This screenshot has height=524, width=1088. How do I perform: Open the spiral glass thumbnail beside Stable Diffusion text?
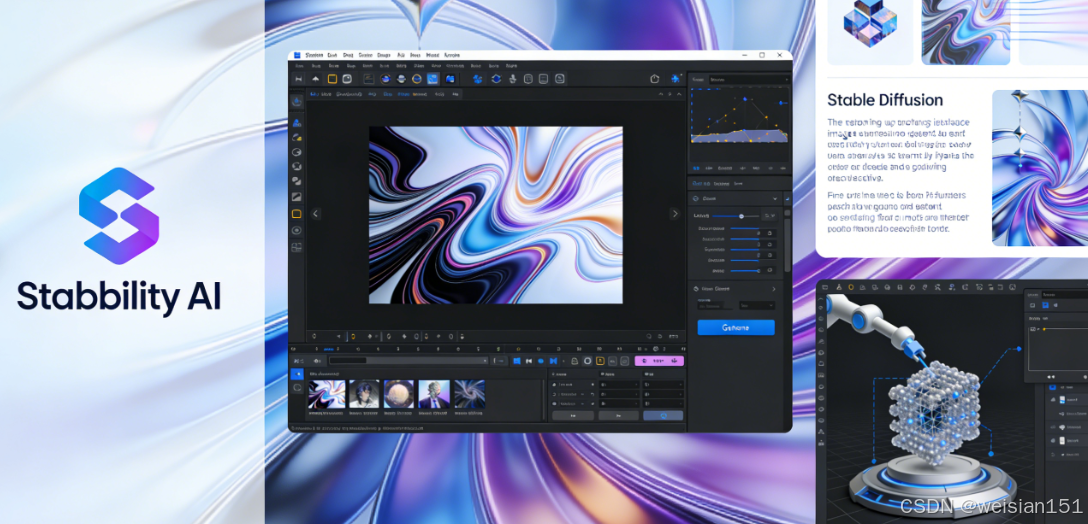point(1040,168)
